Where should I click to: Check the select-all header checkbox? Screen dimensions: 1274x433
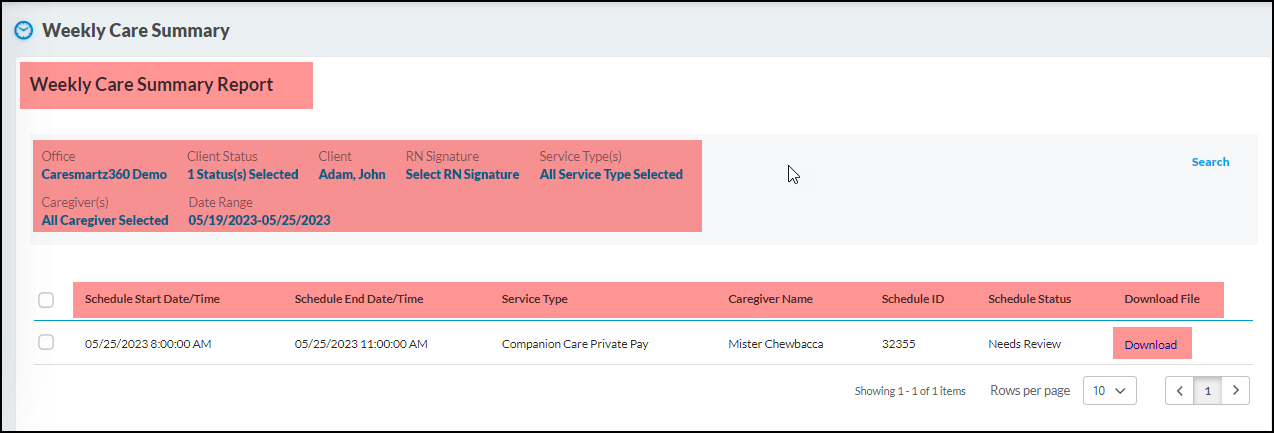pyautogui.click(x=46, y=299)
